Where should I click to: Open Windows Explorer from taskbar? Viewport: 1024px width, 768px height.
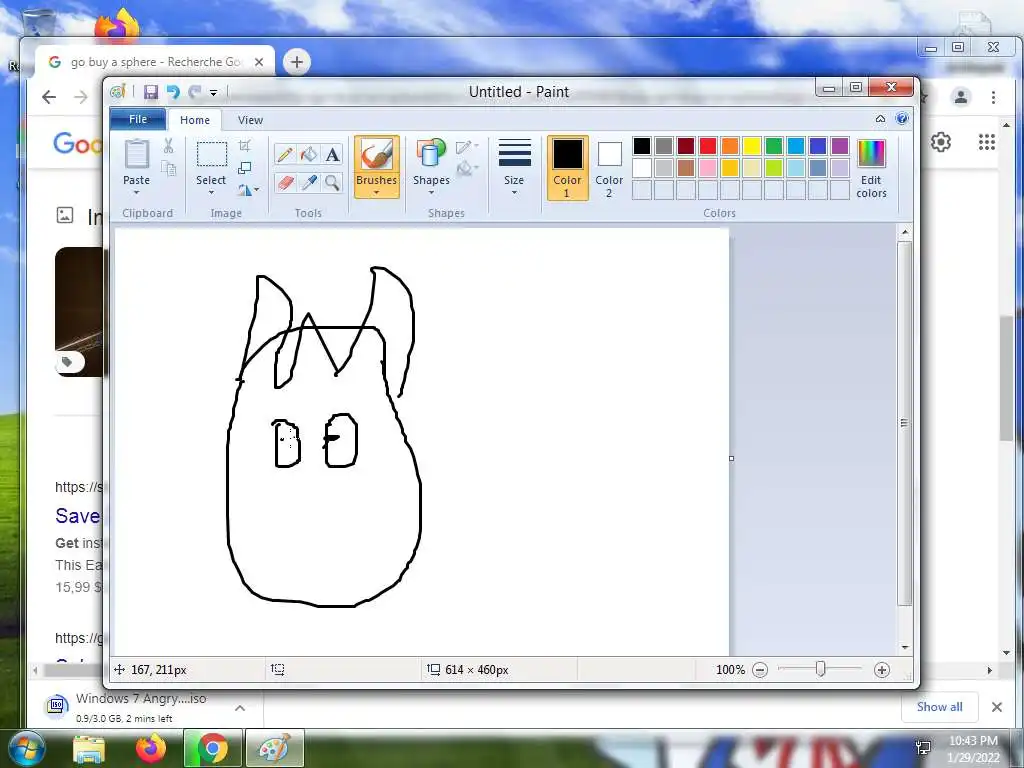pyautogui.click(x=89, y=749)
